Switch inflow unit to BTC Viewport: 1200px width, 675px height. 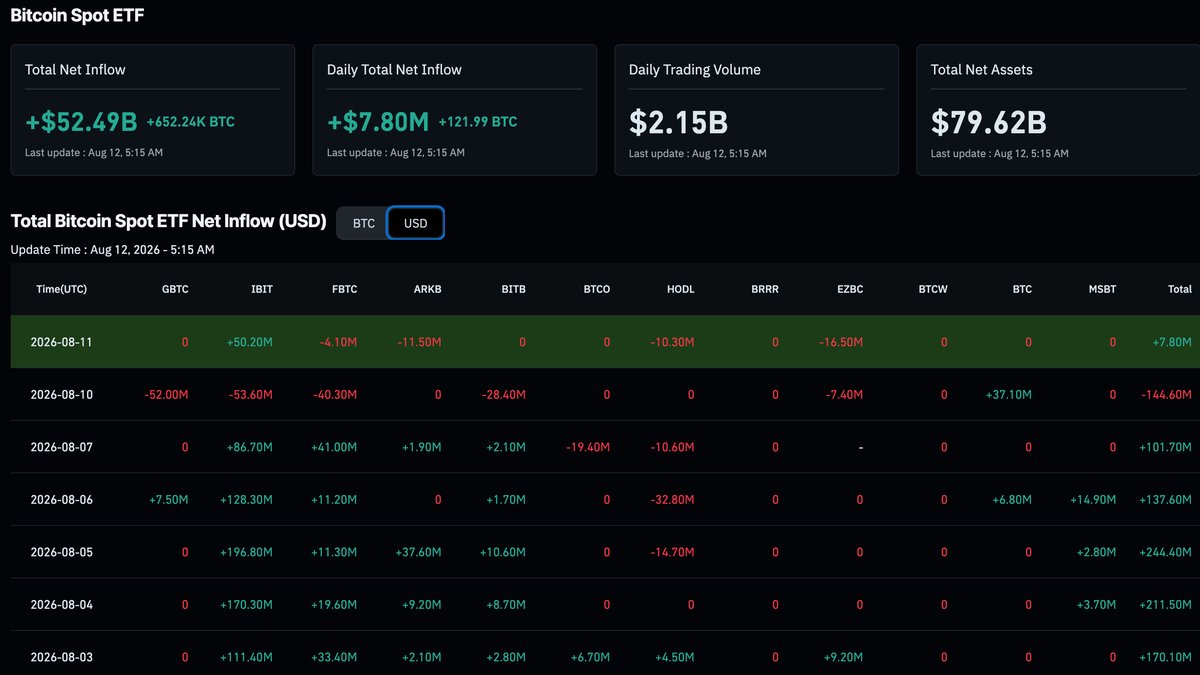(x=363, y=223)
